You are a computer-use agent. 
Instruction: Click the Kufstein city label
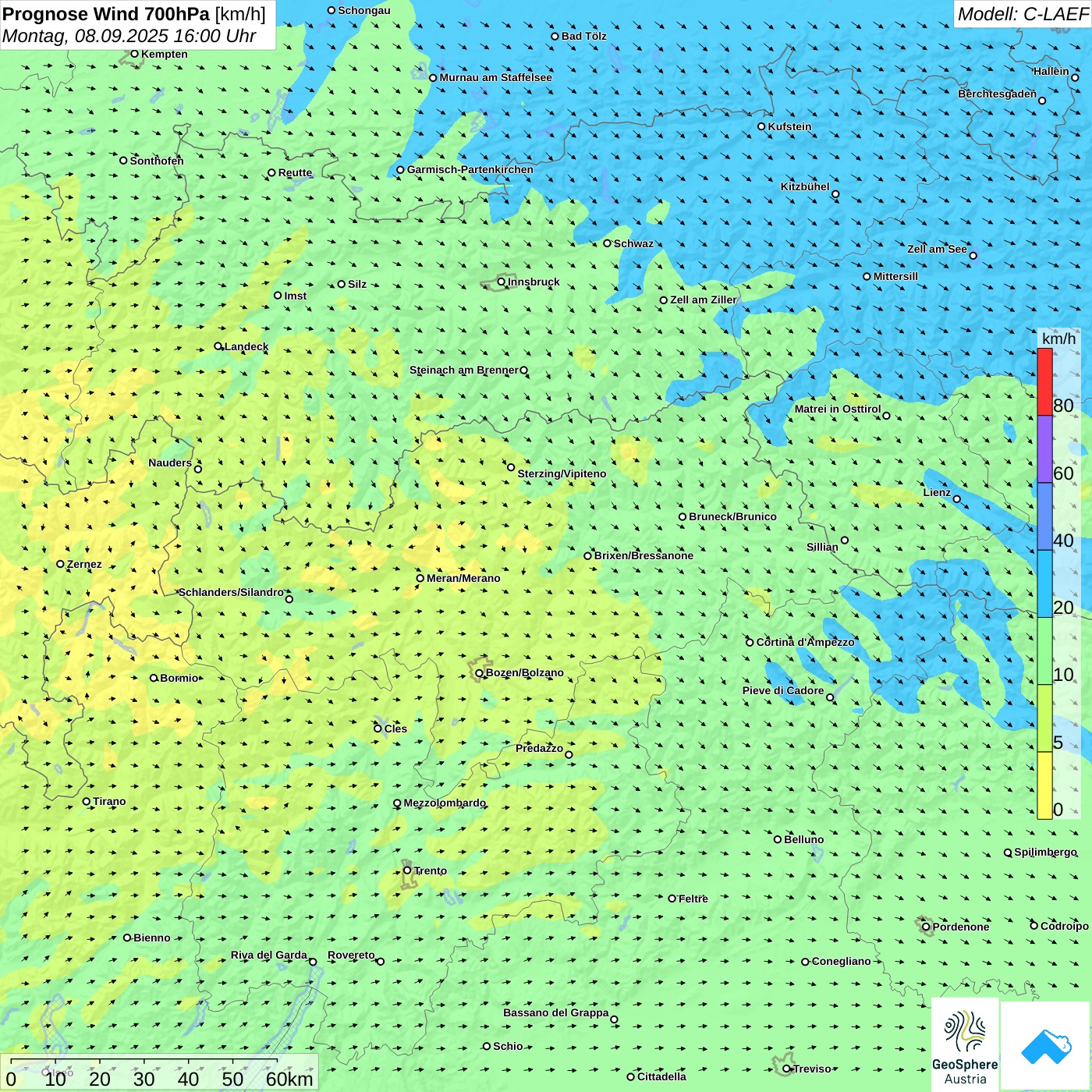tap(789, 126)
